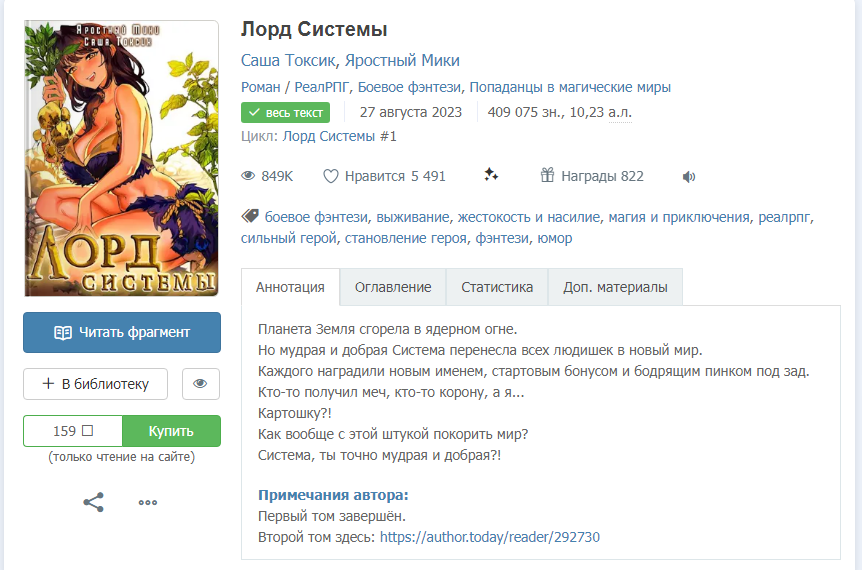Open the author.today reader link
Viewport: 862px width, 570px height.
pyautogui.click(x=489, y=537)
